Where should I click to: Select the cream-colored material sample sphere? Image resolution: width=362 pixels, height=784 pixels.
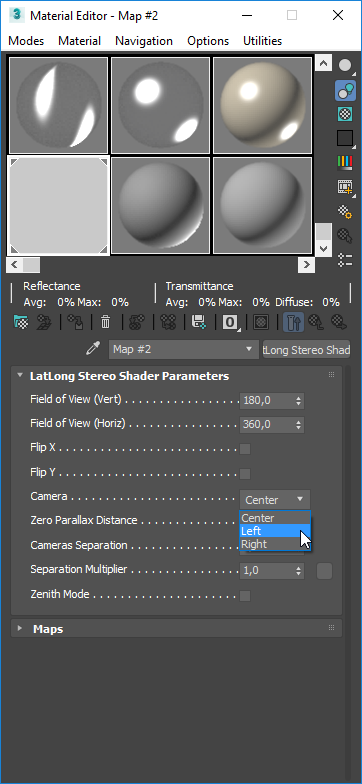tap(262, 105)
